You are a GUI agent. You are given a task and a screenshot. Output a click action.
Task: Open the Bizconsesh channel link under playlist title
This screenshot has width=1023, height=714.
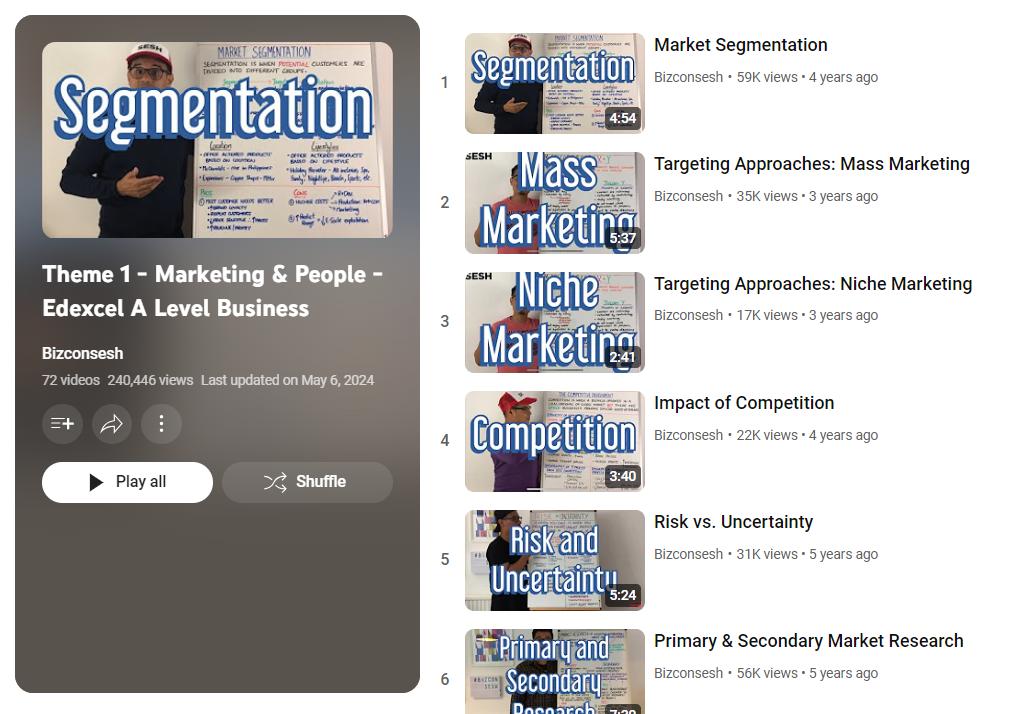83,354
